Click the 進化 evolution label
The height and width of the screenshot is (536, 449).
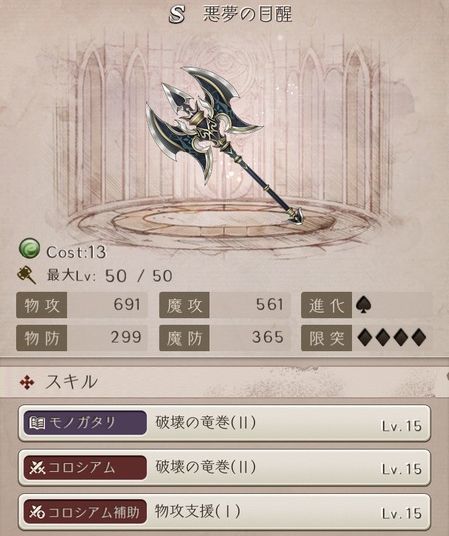point(327,305)
